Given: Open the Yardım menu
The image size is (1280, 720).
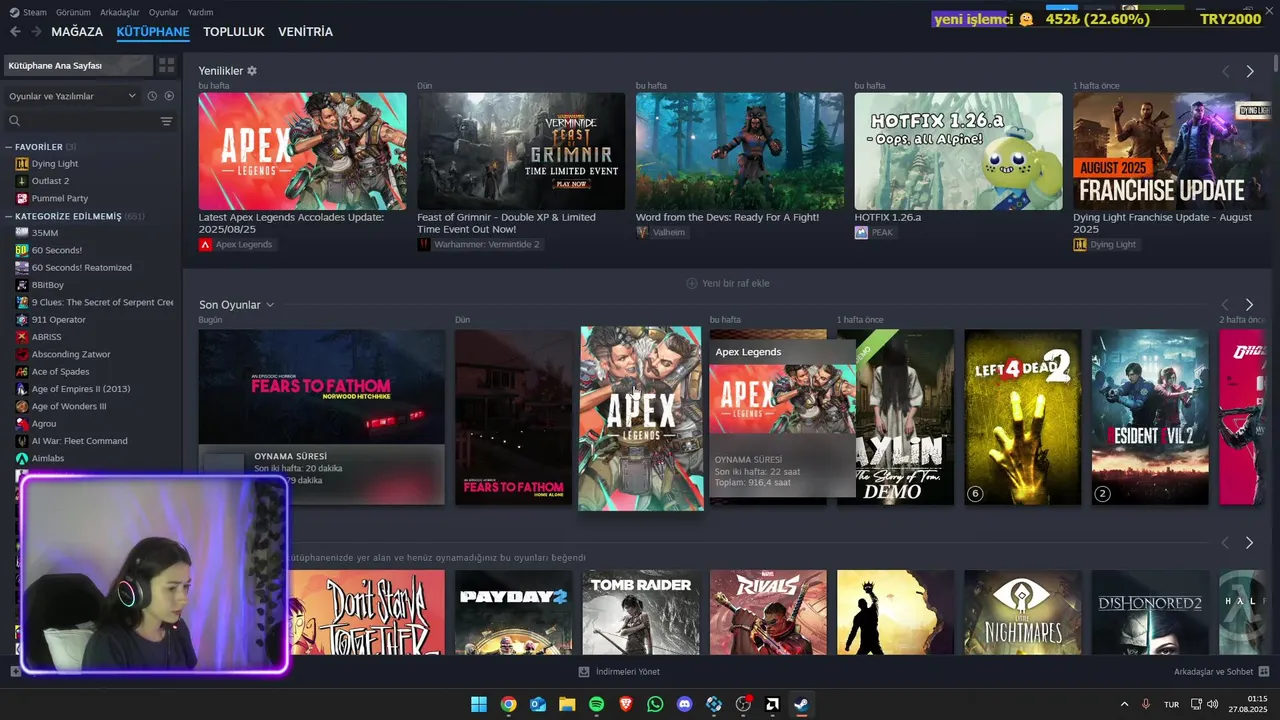Looking at the screenshot, I should tap(201, 12).
